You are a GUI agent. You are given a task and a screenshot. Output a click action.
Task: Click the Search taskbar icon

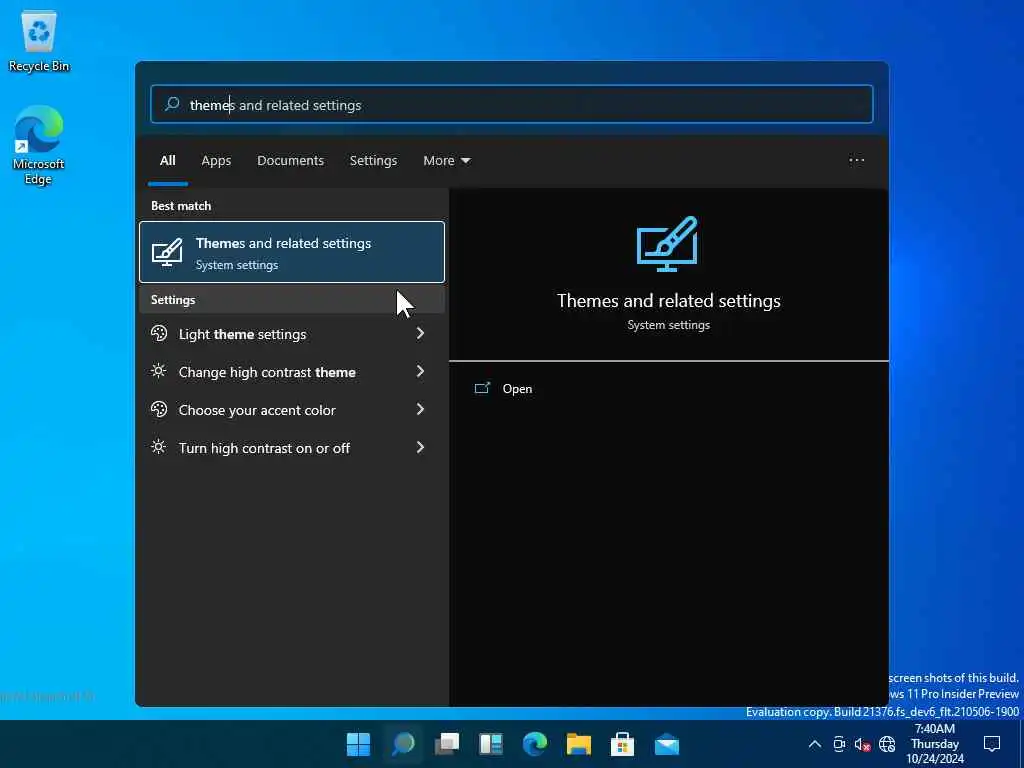(403, 744)
